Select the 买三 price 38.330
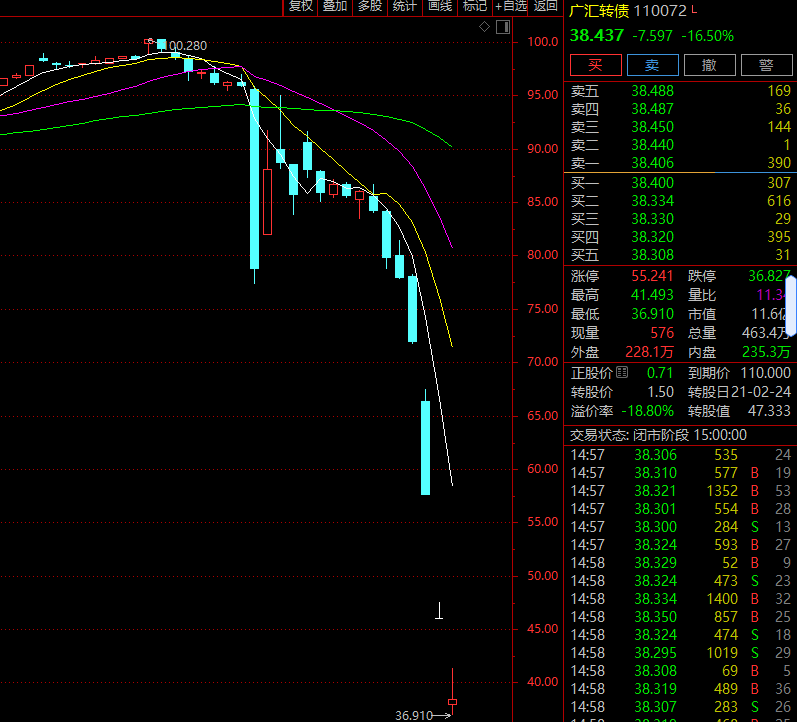Screen dimensions: 797x722 tap(653, 219)
